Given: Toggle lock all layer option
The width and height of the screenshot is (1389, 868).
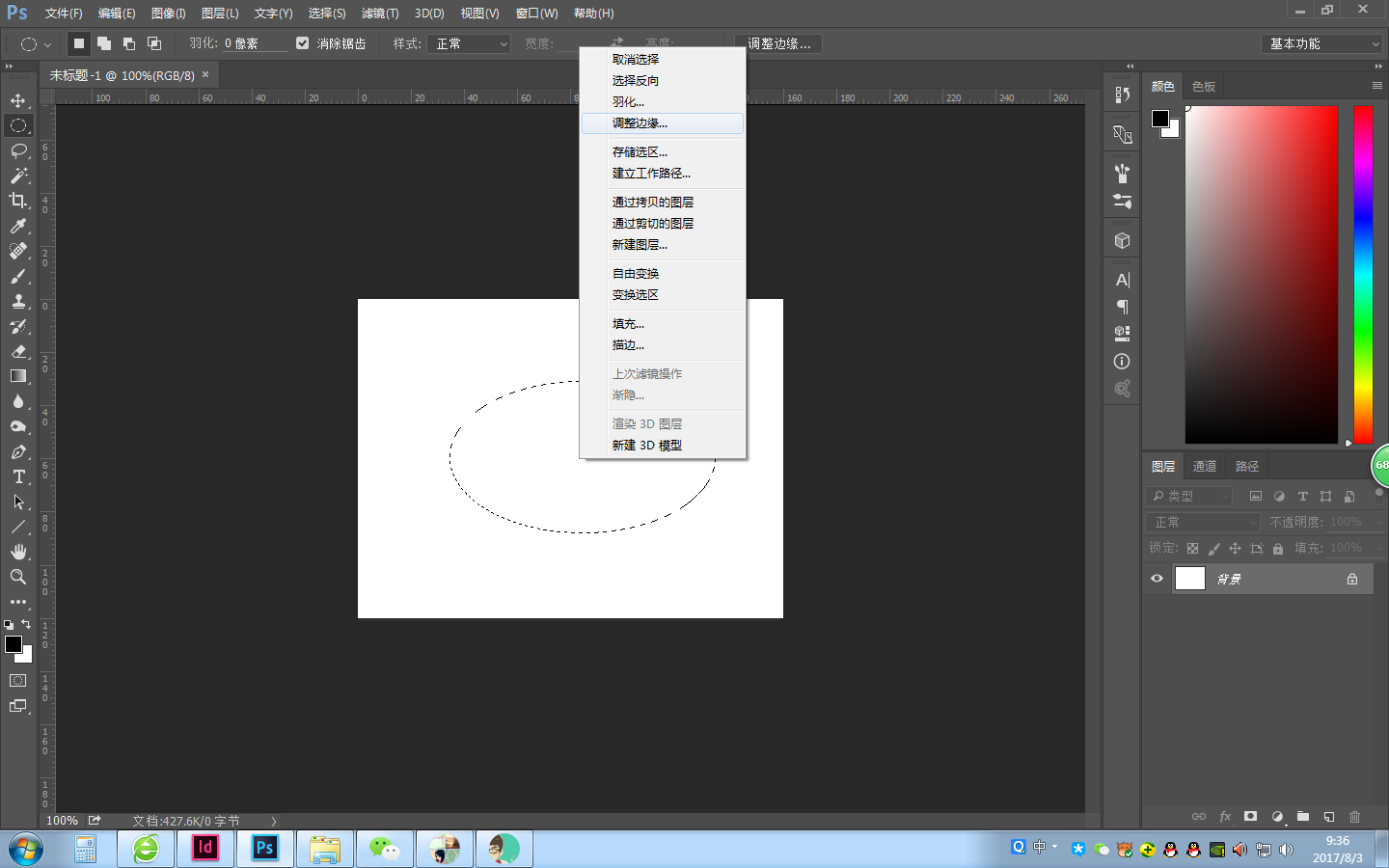Looking at the screenshot, I should coord(1278,549).
